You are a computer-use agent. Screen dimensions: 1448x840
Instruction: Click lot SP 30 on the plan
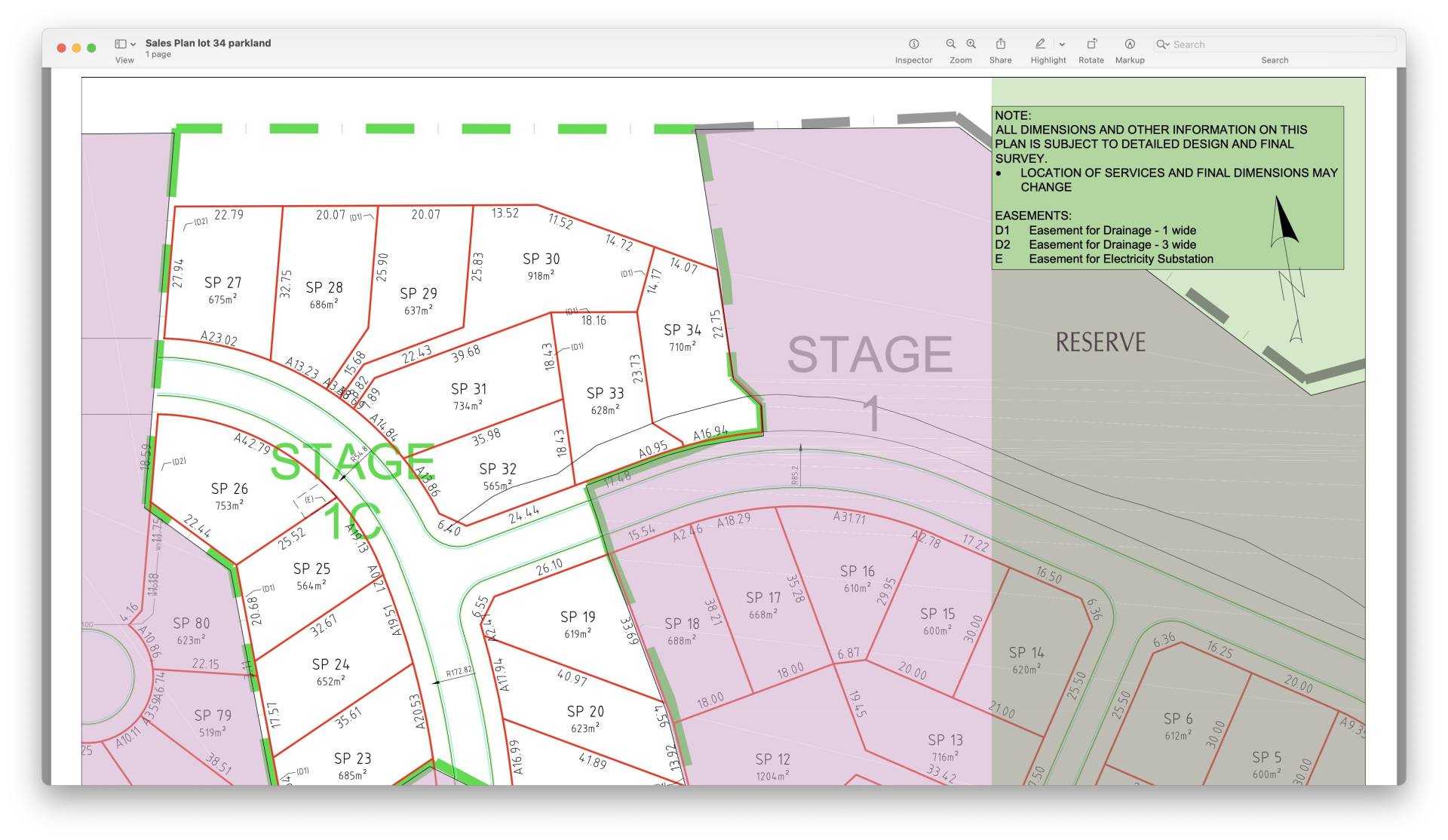pos(541,259)
